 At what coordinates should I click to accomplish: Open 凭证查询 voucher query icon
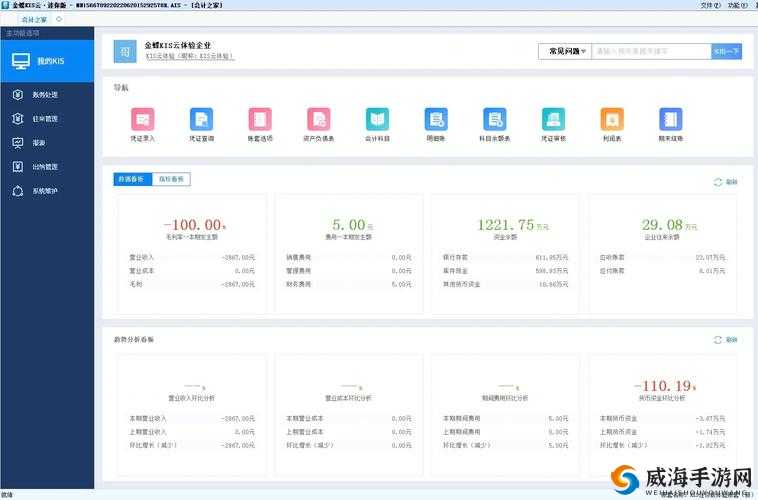click(x=202, y=119)
